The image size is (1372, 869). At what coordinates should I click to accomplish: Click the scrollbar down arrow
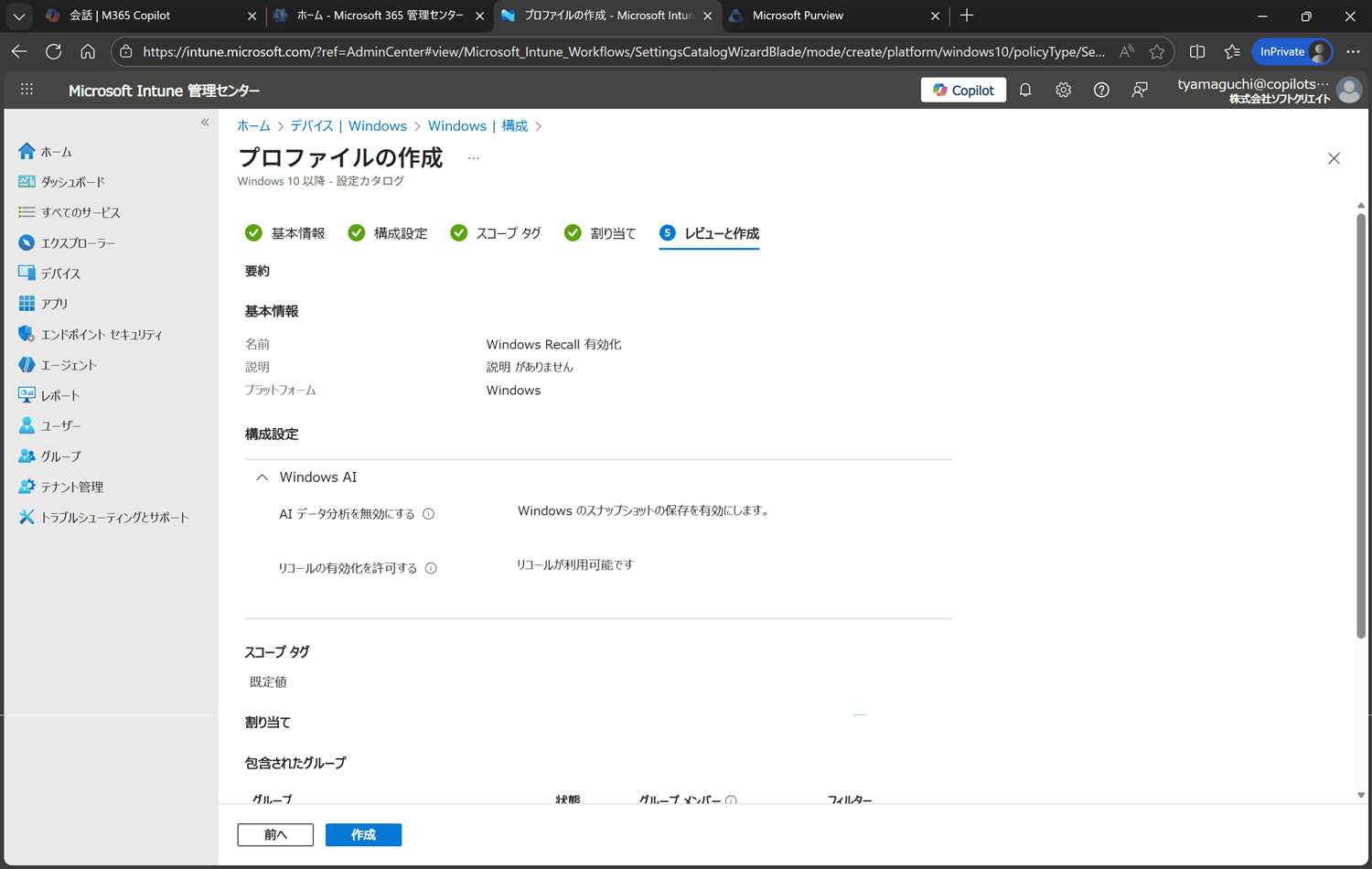1361,795
